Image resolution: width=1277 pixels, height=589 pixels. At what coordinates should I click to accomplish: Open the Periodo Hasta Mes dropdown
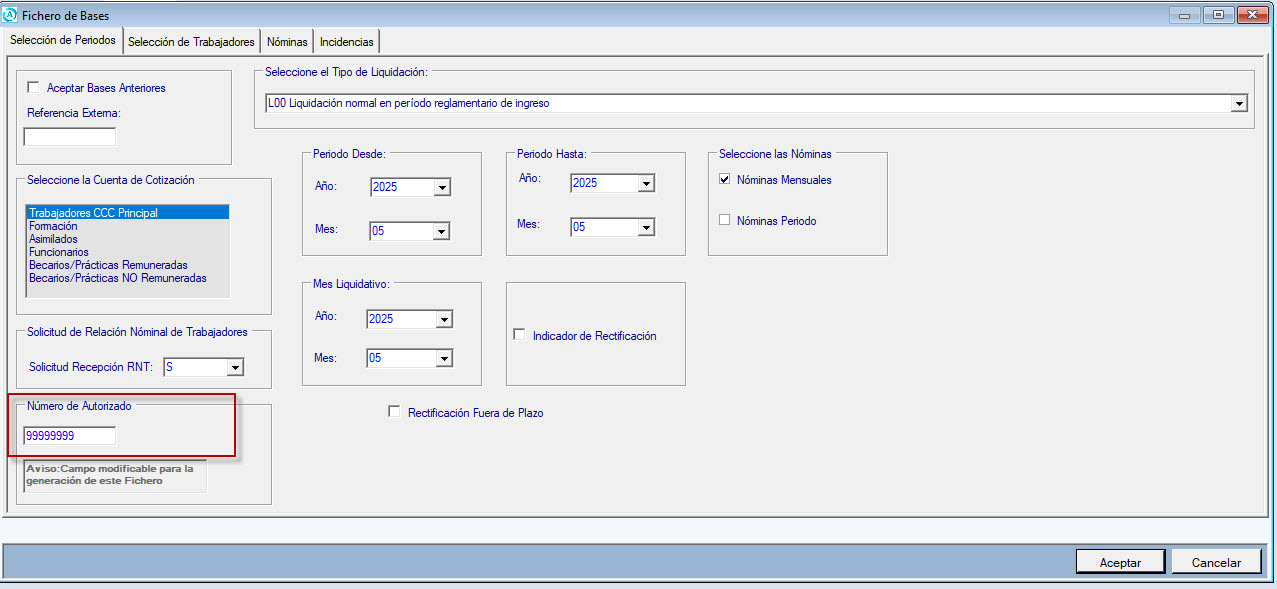pyautogui.click(x=645, y=228)
